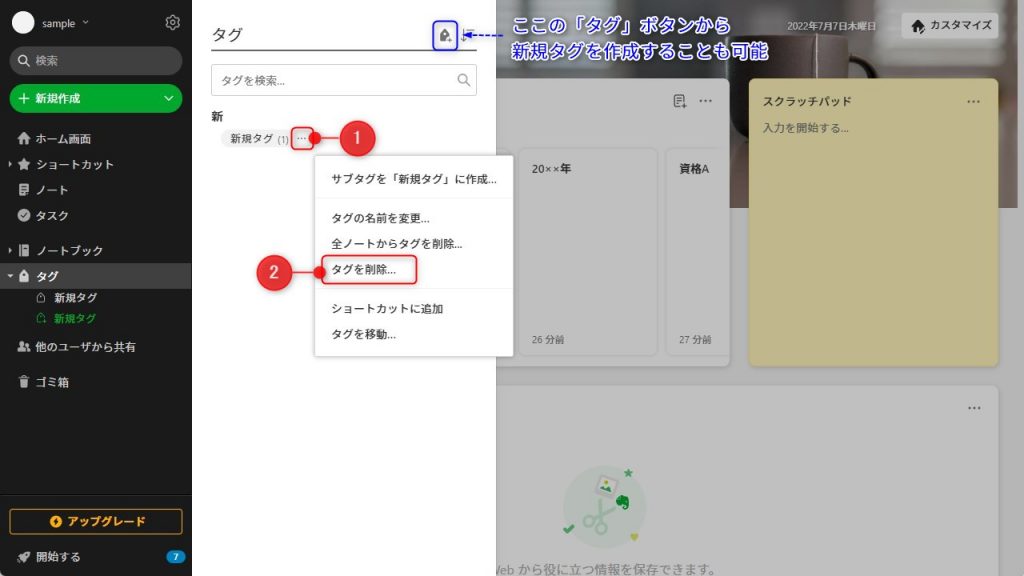Viewport: 1024px width, 576px height.
Task: Open notes widget three-dot menu
Action: (x=705, y=101)
